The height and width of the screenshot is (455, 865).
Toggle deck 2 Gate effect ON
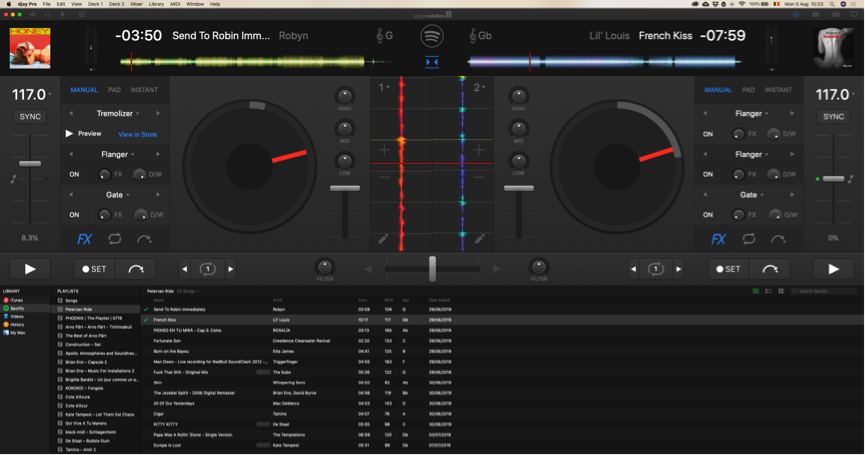click(x=708, y=215)
